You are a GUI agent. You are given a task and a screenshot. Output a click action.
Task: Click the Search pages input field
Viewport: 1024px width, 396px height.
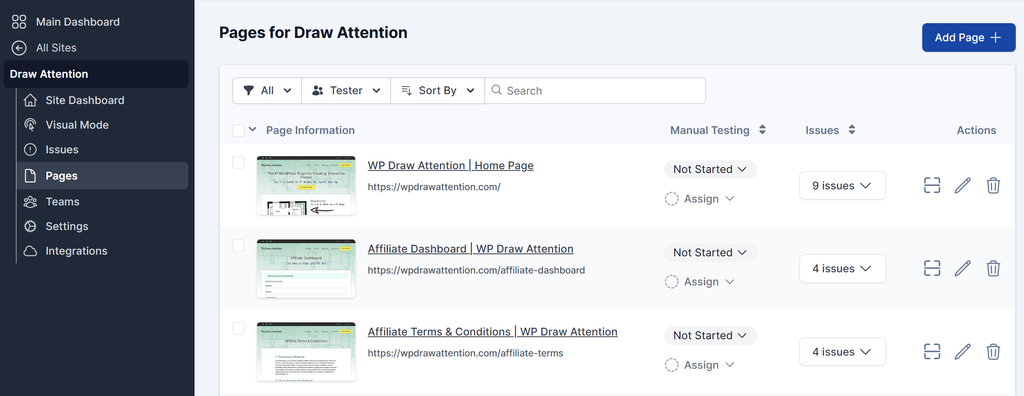595,90
